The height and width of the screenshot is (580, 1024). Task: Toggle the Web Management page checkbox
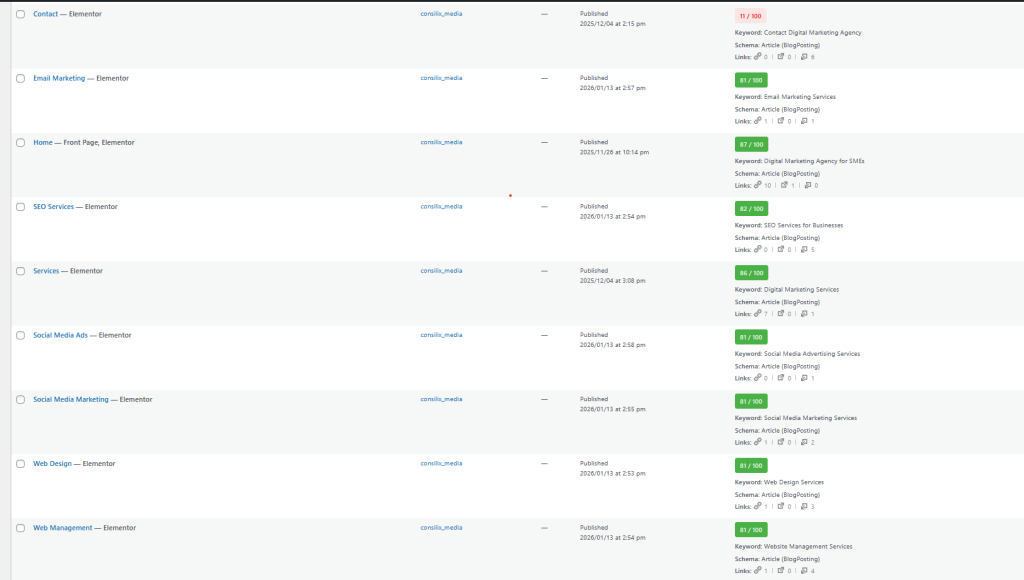[x=20, y=528]
